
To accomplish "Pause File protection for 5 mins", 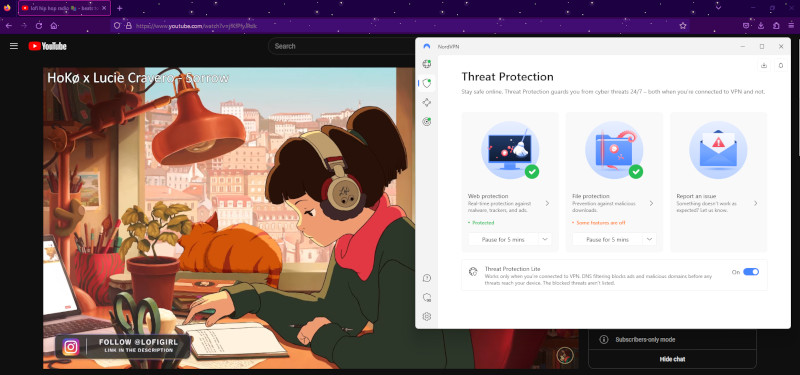I will pyautogui.click(x=607, y=239).
